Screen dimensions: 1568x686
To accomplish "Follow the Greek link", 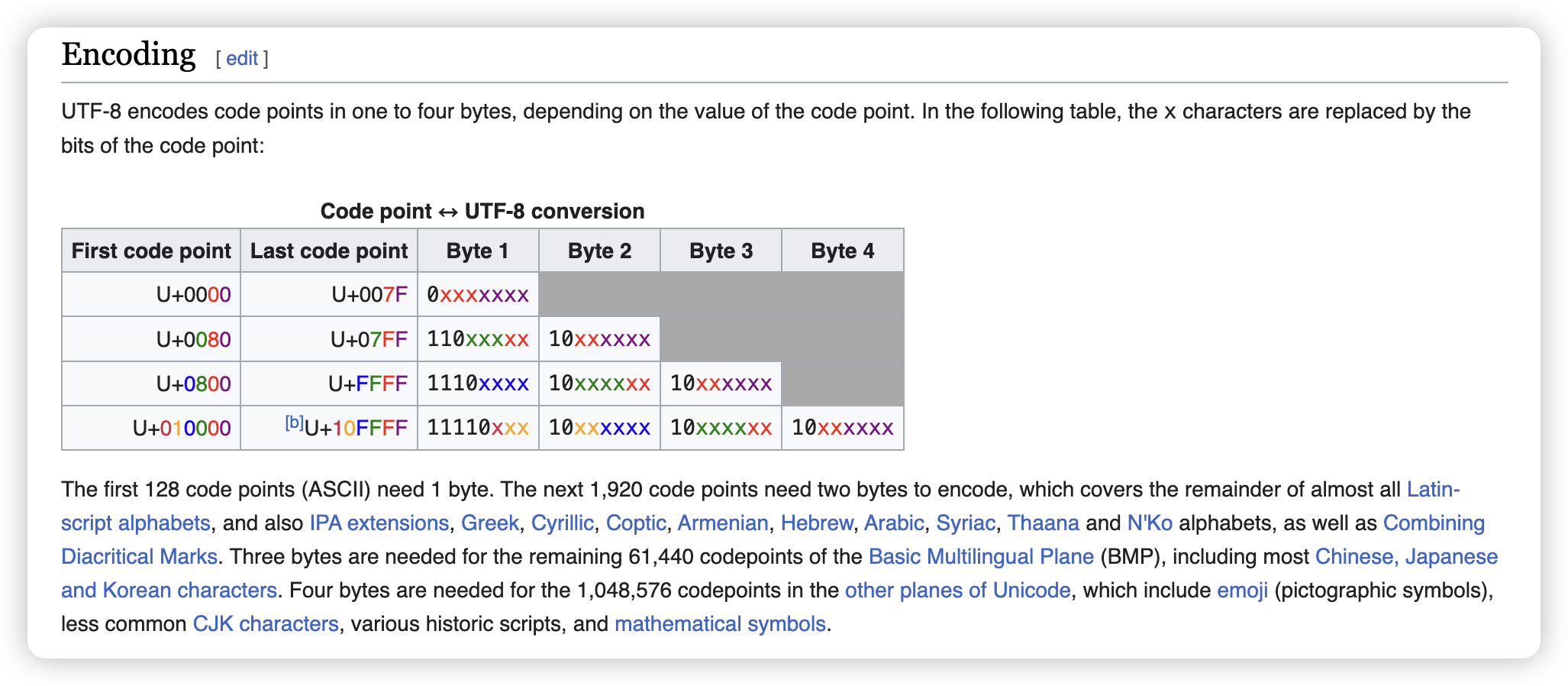I will pos(489,523).
